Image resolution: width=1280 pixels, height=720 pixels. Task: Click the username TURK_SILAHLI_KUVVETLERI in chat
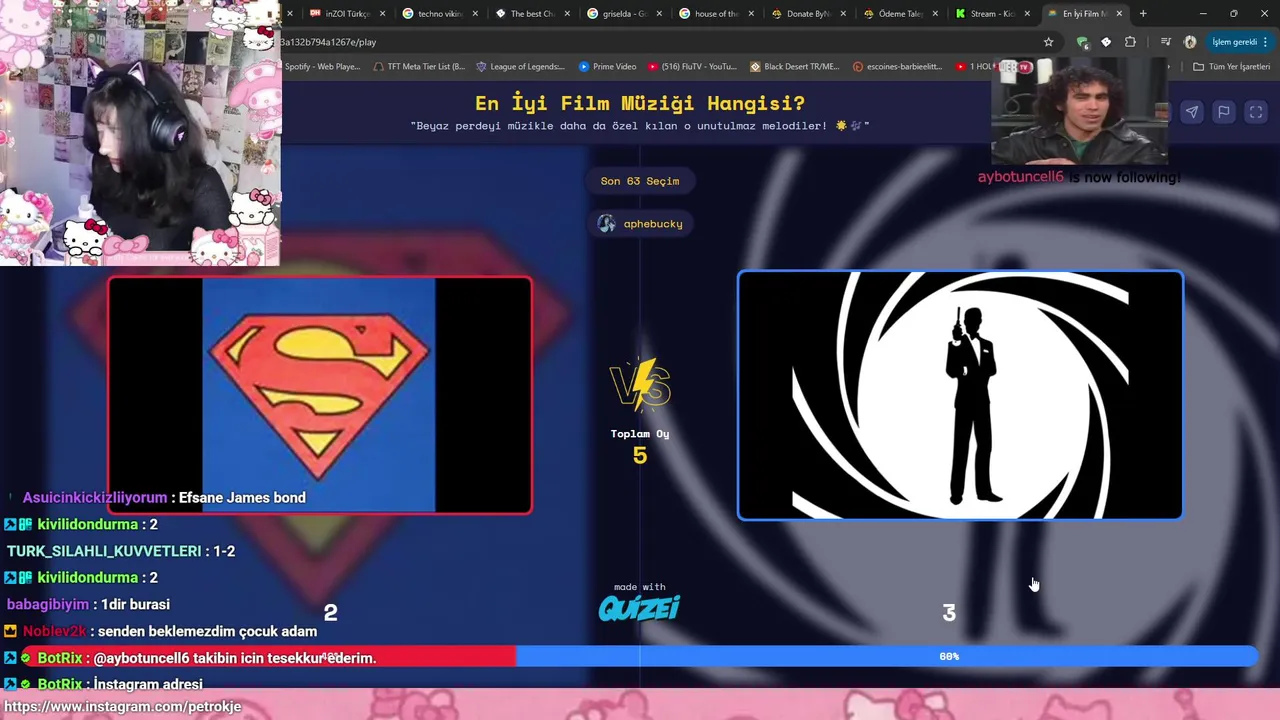(104, 551)
